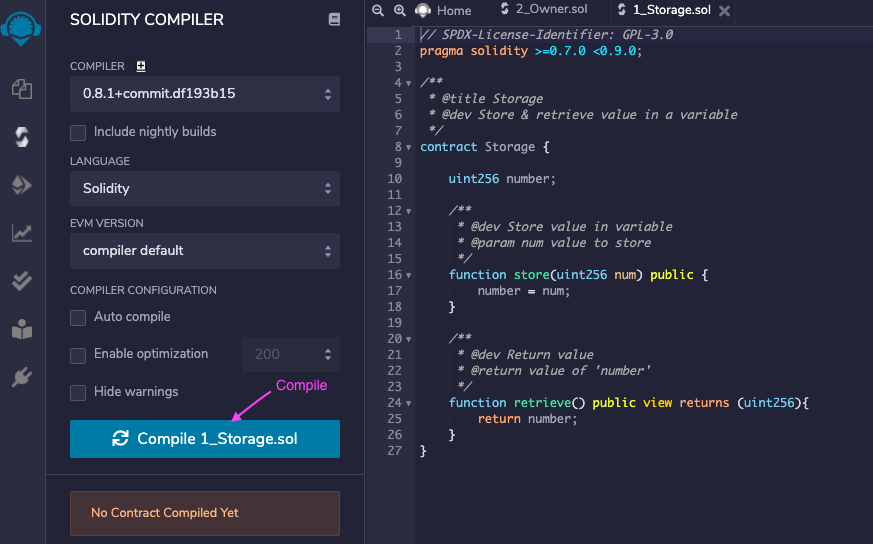Click the '@title Storage' comment line
This screenshot has height=544, width=873.
click(486, 99)
